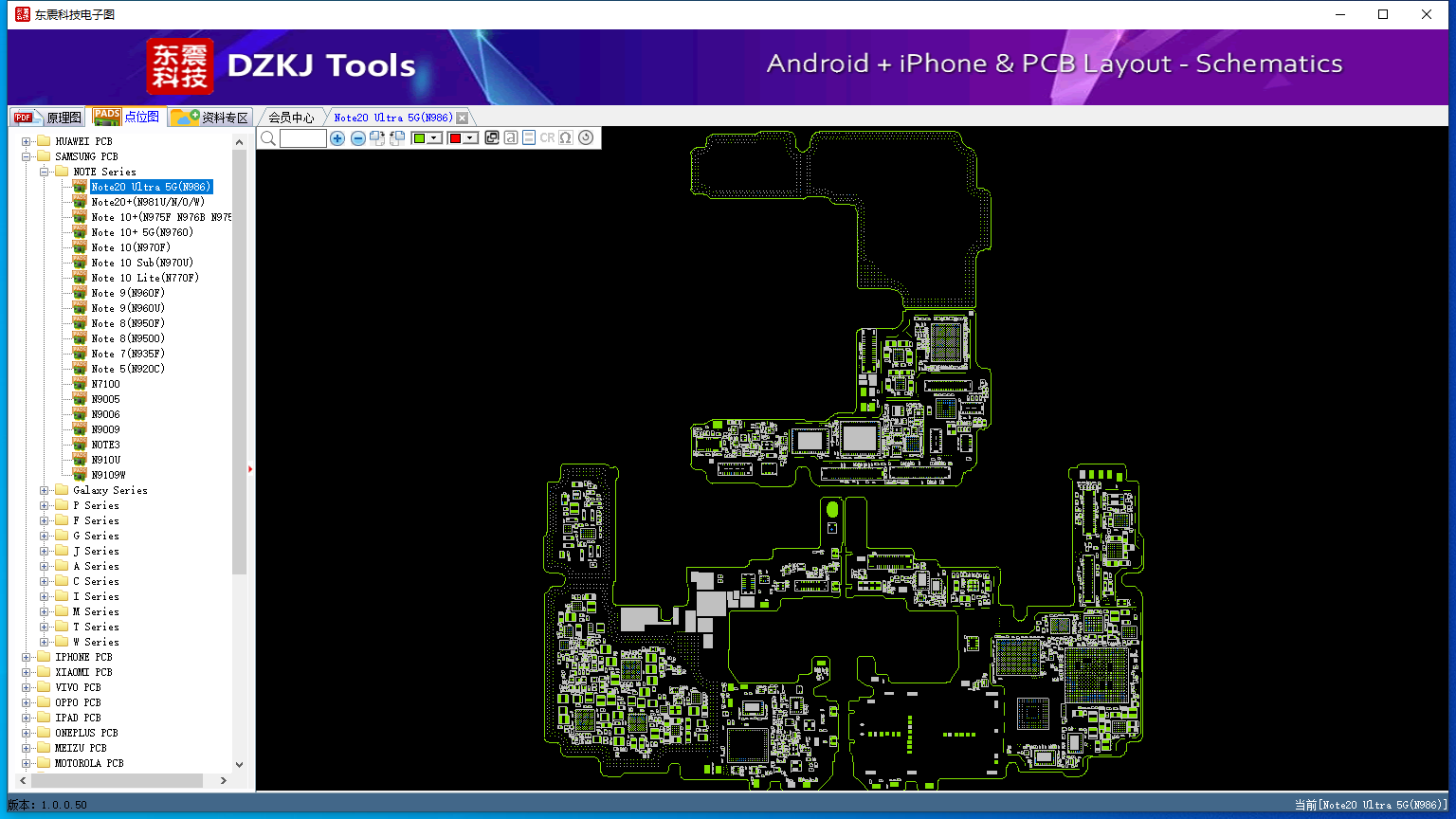The width and height of the screenshot is (1456, 819).
Task: Click the DZKJ Tools red logo
Action: pos(180,66)
